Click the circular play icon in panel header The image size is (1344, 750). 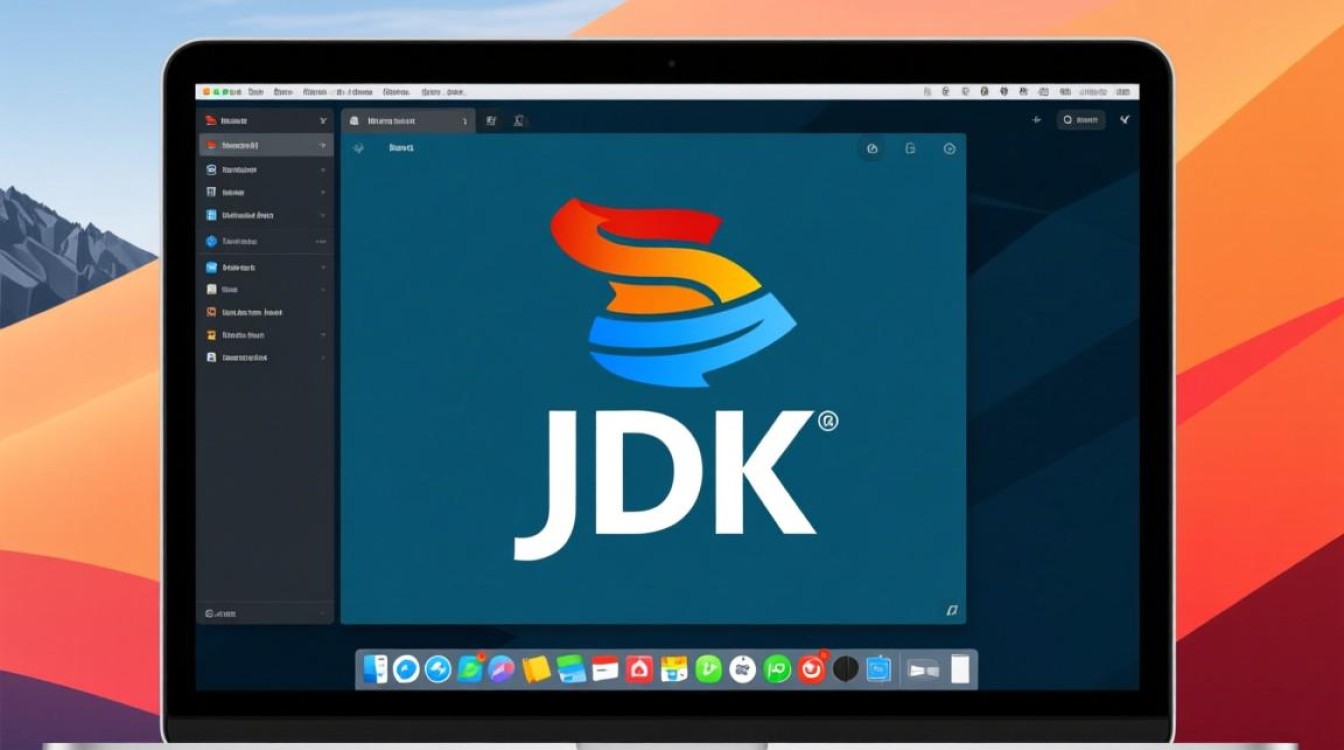[949, 149]
